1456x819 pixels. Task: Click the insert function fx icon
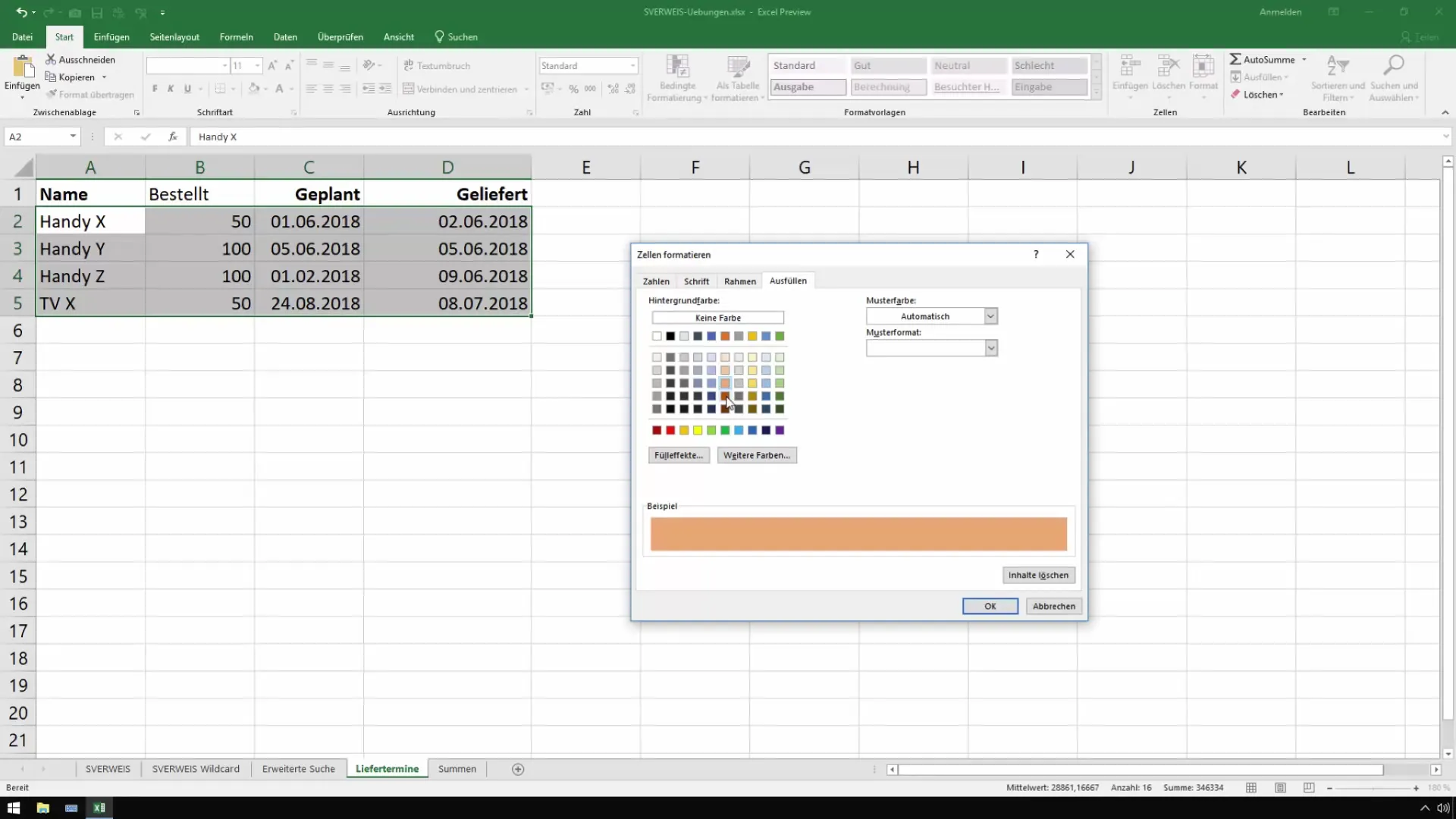tap(173, 136)
